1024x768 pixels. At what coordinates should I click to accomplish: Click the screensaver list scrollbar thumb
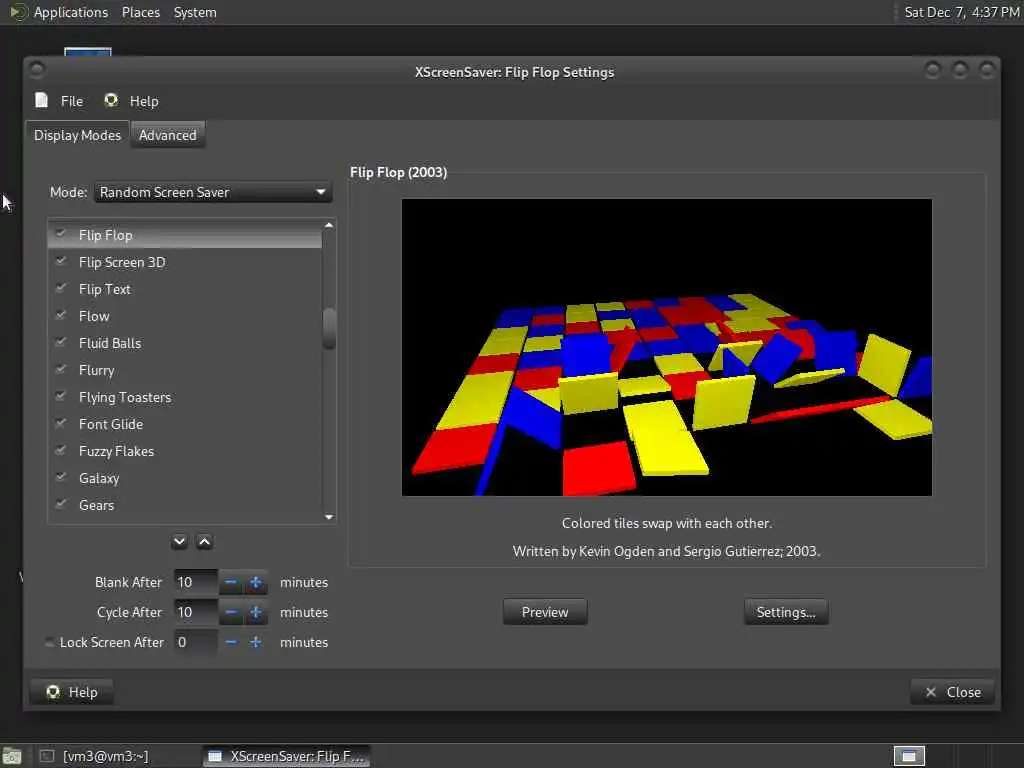[x=329, y=328]
